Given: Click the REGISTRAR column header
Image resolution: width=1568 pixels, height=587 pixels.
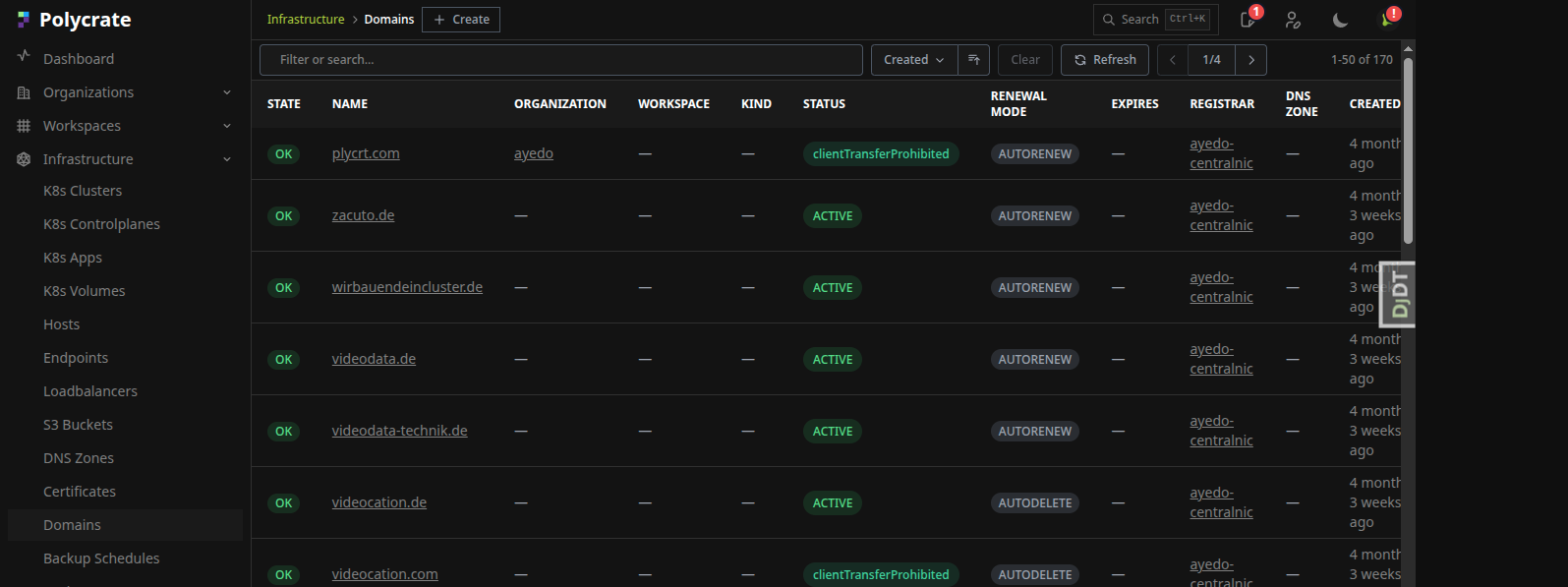Looking at the screenshot, I should [x=1222, y=103].
